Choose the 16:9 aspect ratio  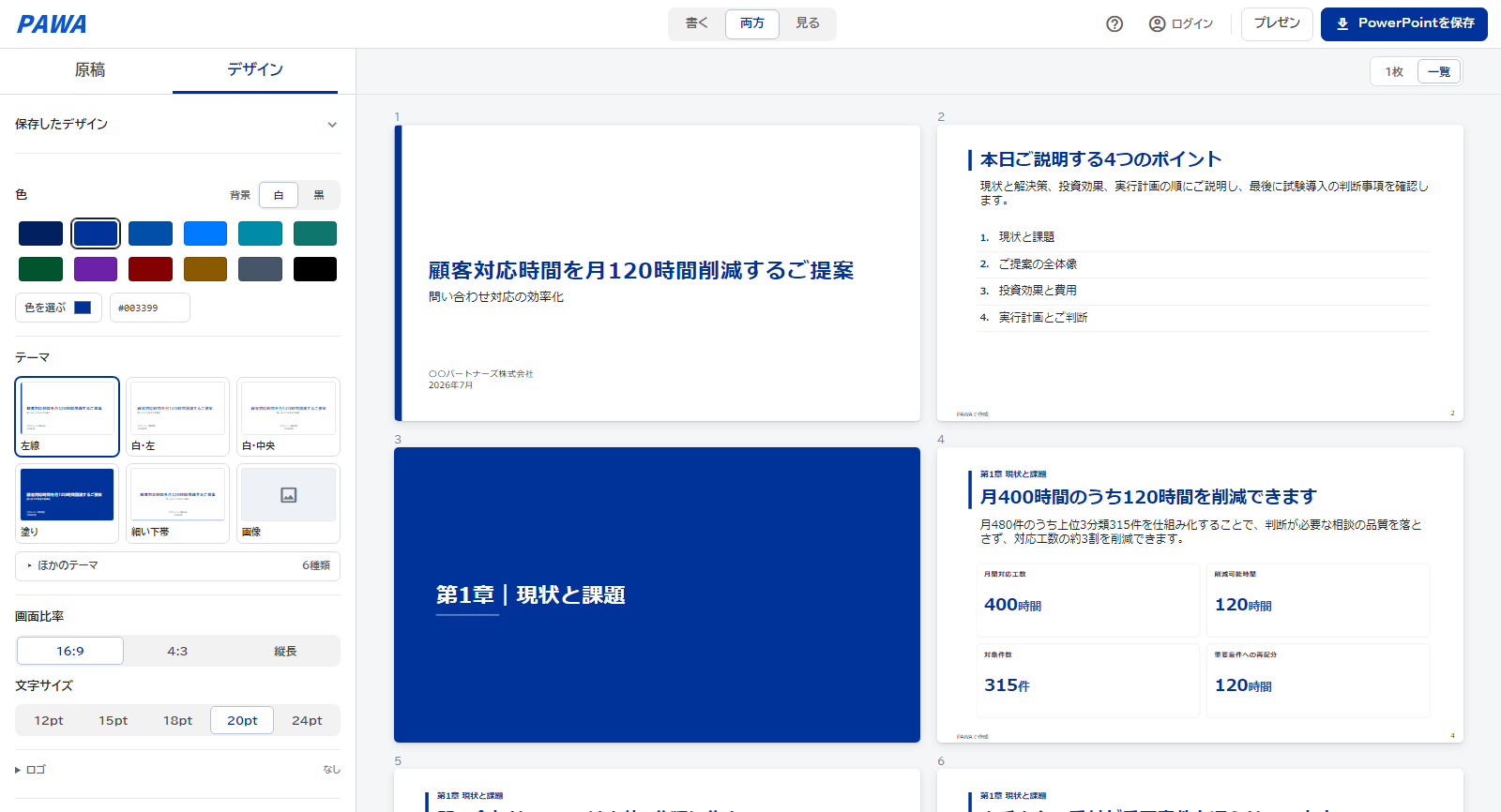[70, 651]
